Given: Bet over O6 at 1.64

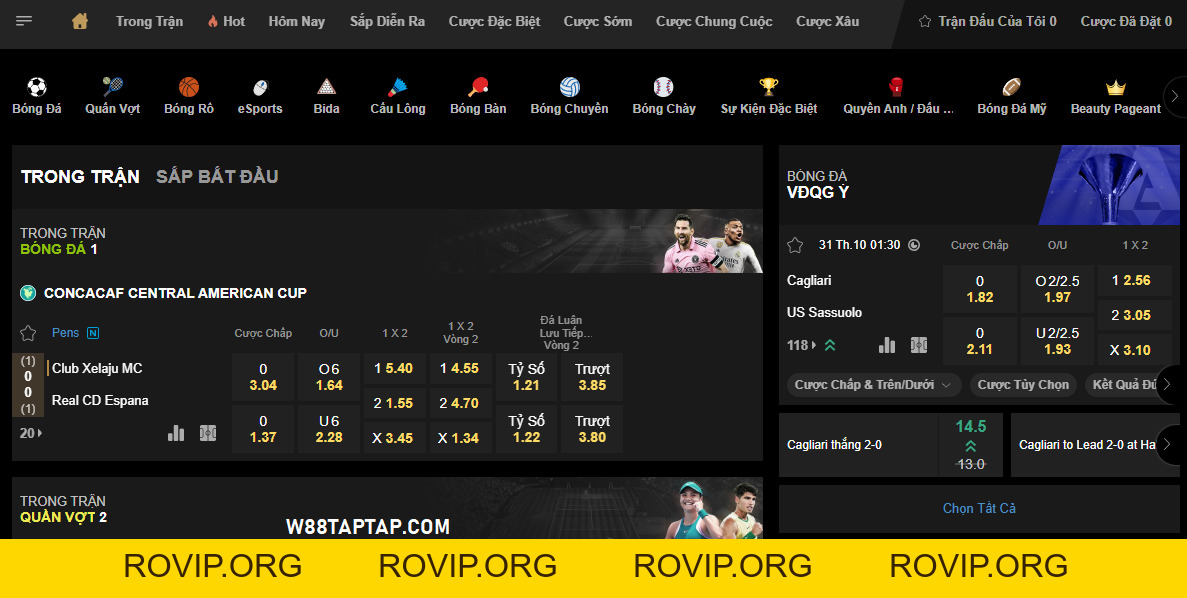Looking at the screenshot, I should tap(329, 377).
